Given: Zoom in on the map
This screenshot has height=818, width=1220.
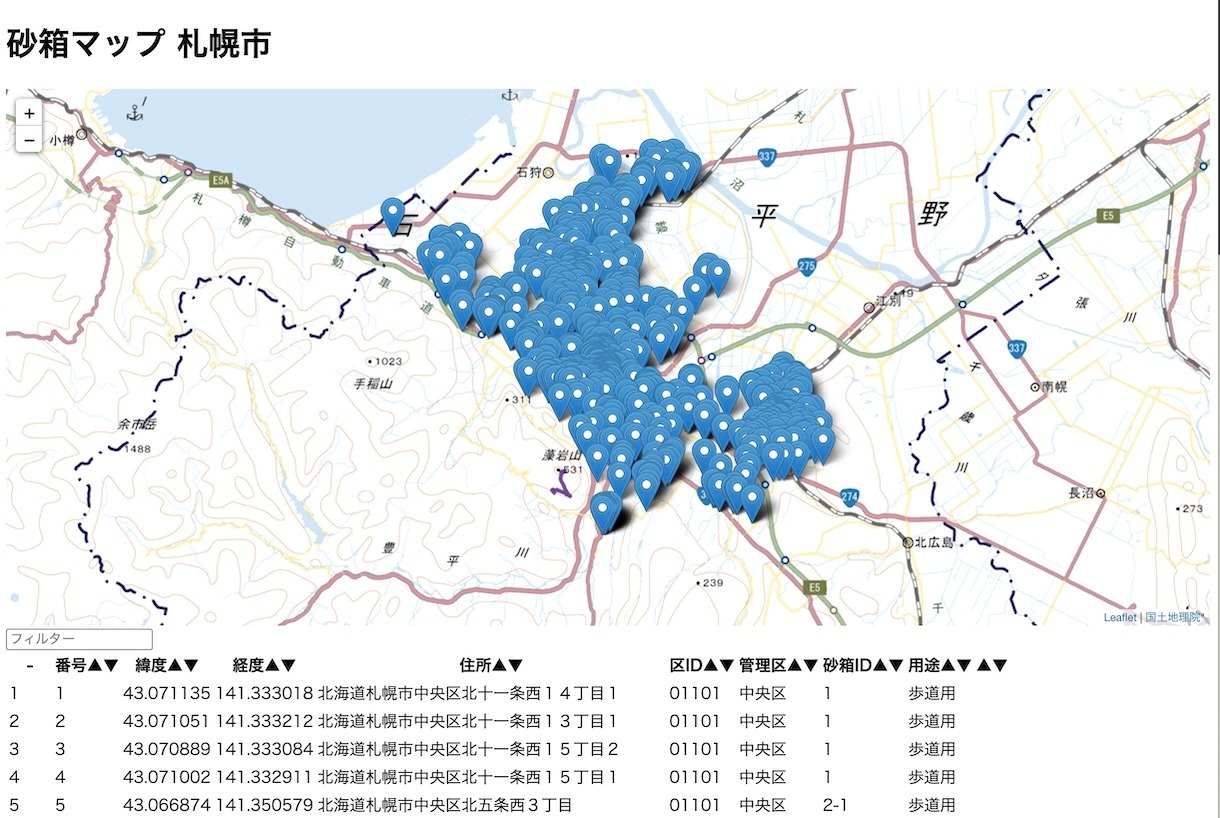Looking at the screenshot, I should coord(30,114).
